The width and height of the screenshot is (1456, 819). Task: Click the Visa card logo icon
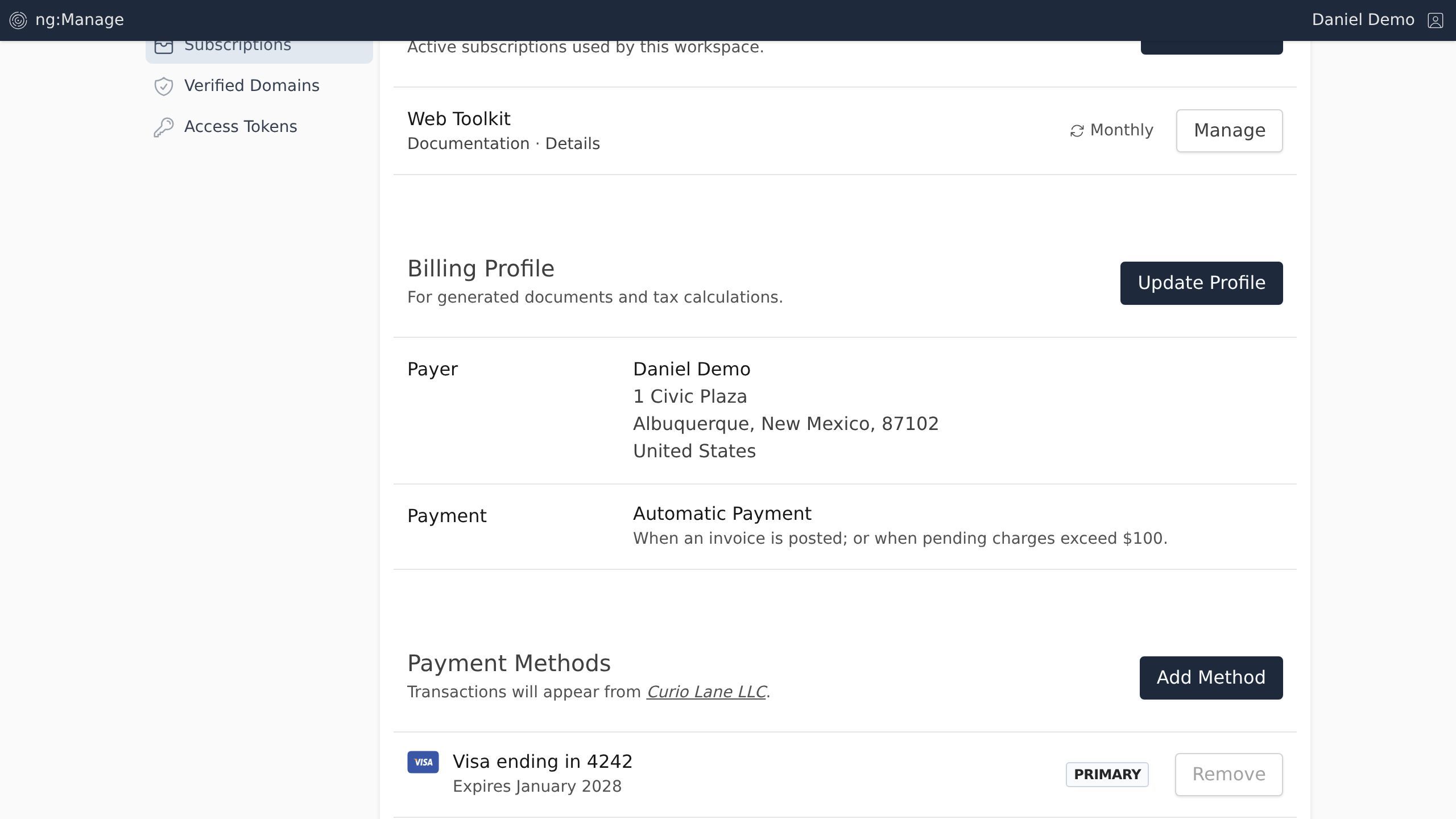tap(423, 762)
